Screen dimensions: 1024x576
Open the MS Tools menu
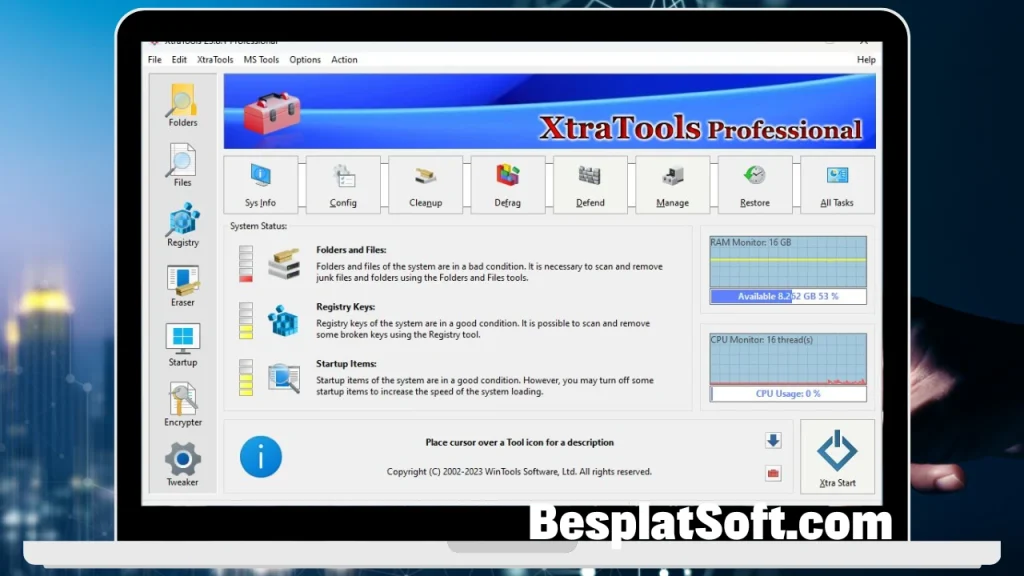pyautogui.click(x=260, y=59)
